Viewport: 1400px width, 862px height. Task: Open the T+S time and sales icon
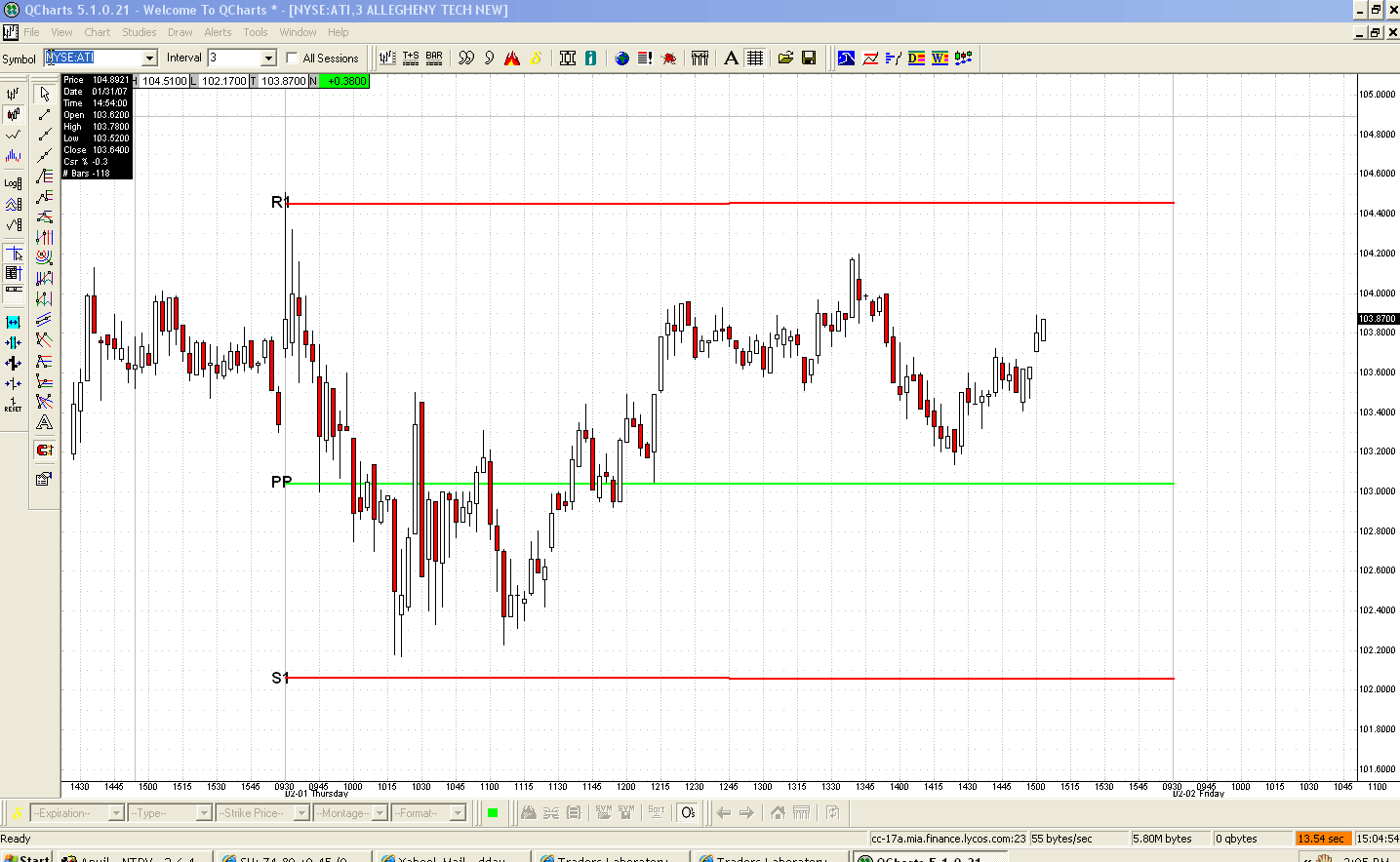411,59
